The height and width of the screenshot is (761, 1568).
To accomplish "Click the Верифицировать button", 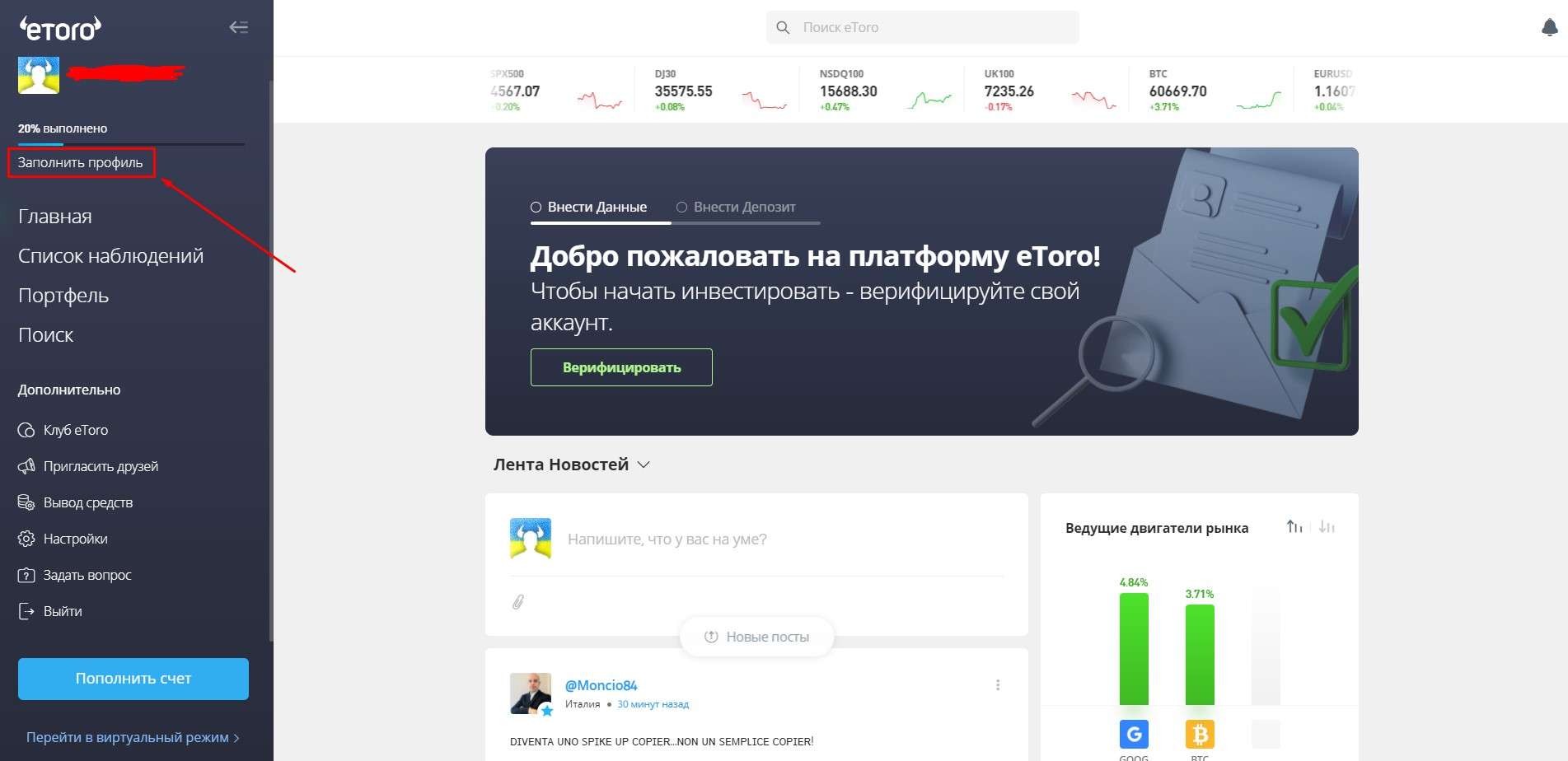I will click(x=621, y=367).
